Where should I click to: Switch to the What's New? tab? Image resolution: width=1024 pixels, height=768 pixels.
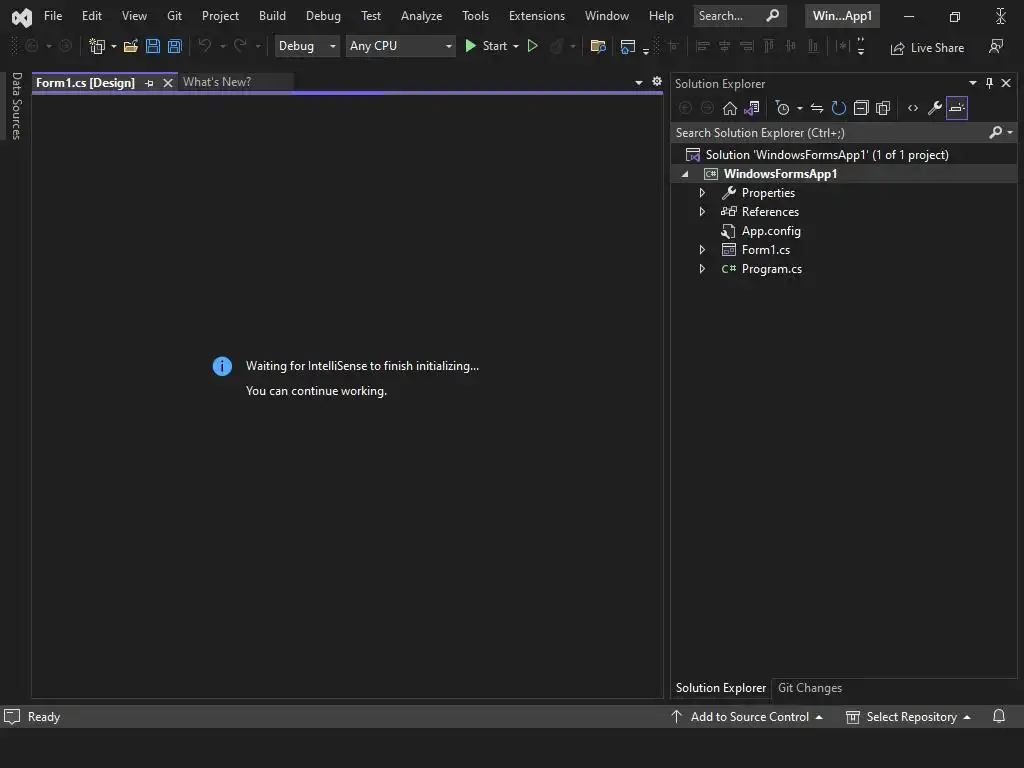(x=217, y=82)
